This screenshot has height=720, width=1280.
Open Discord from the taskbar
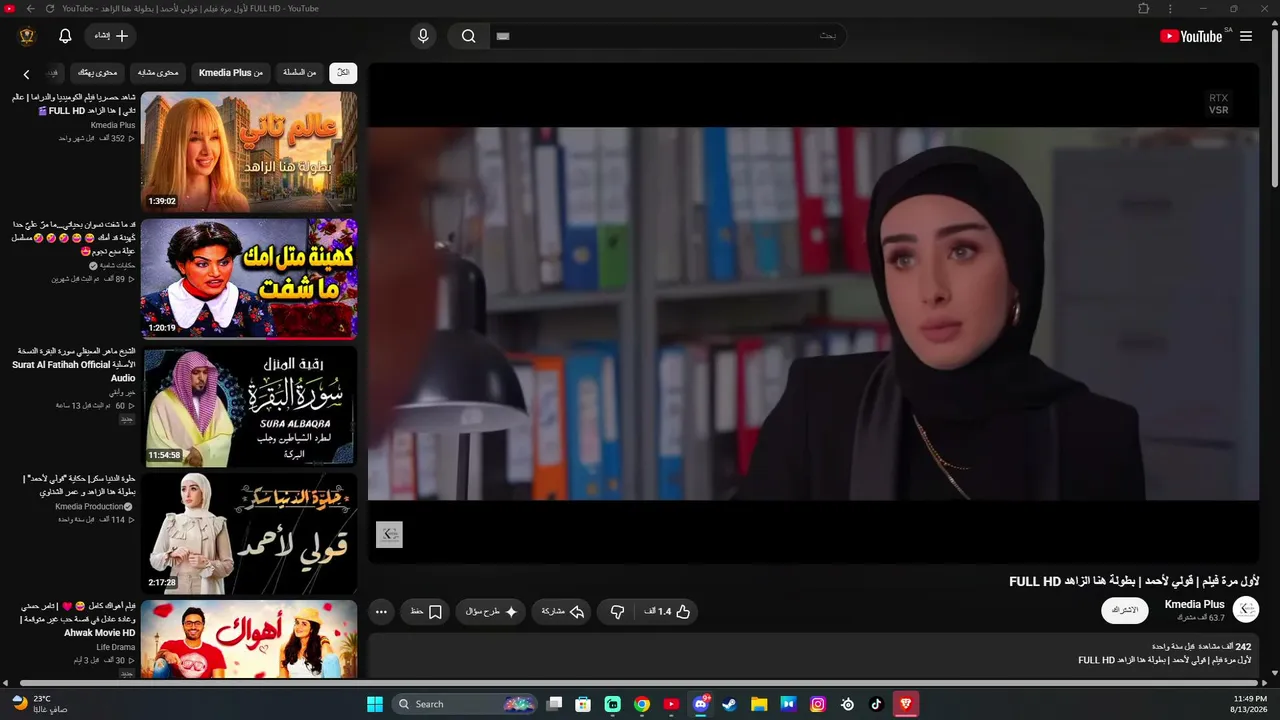[x=701, y=704]
